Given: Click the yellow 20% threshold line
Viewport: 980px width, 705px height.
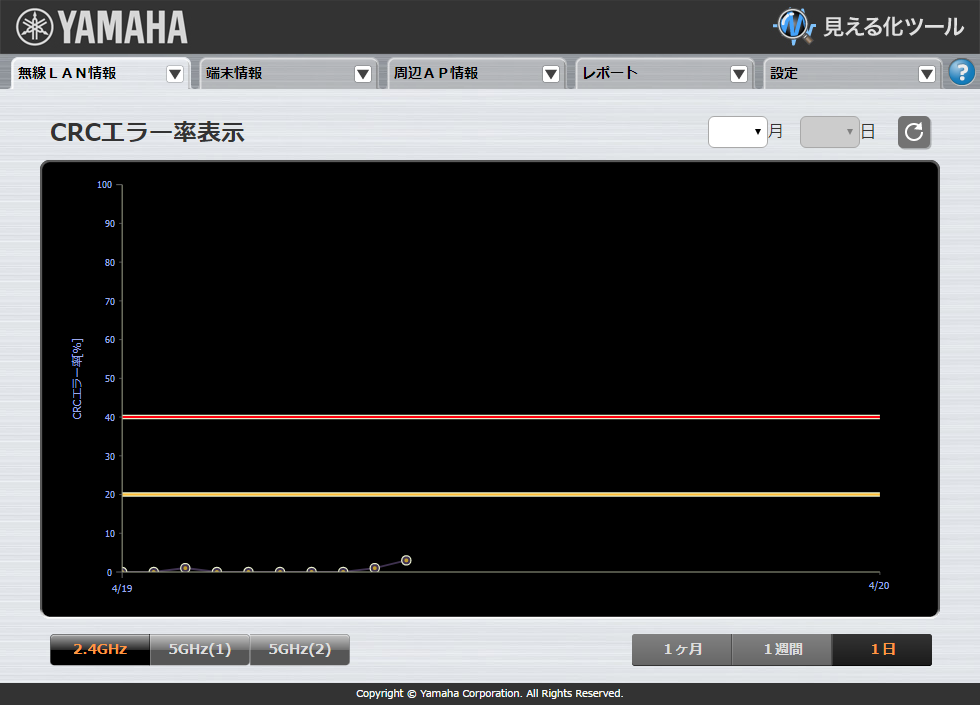Looking at the screenshot, I should (x=500, y=494).
